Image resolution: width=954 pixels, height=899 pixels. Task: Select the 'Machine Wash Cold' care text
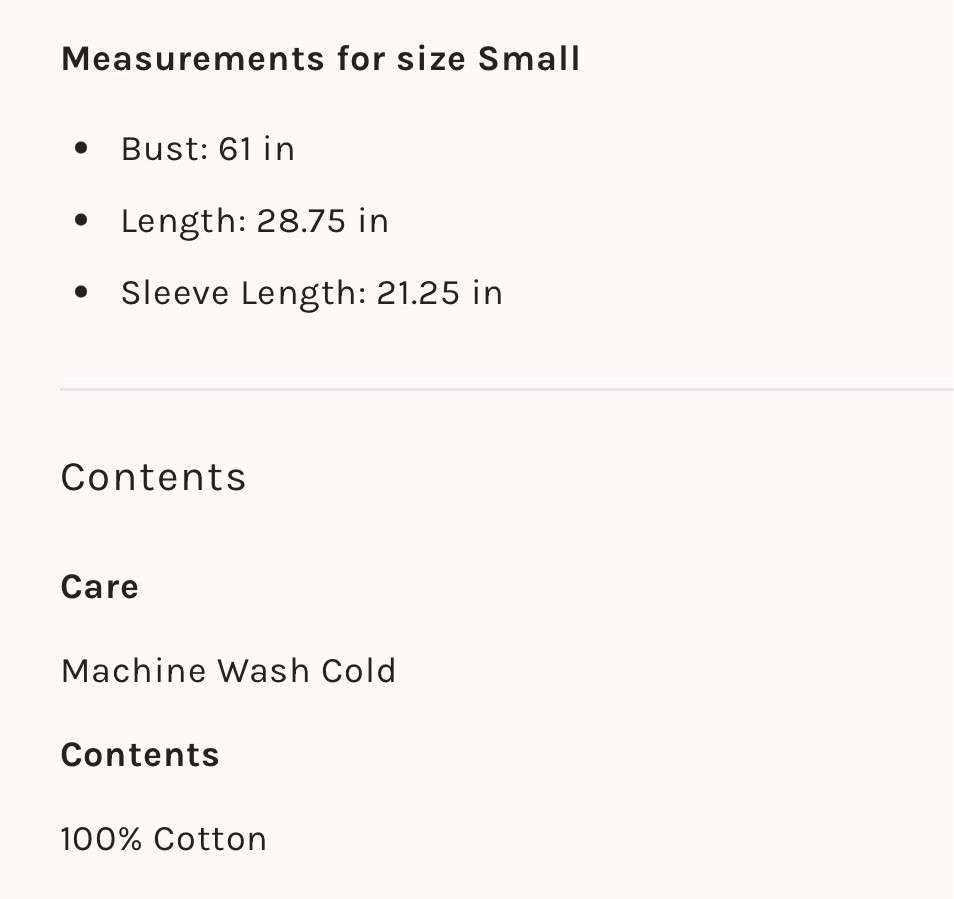point(228,670)
